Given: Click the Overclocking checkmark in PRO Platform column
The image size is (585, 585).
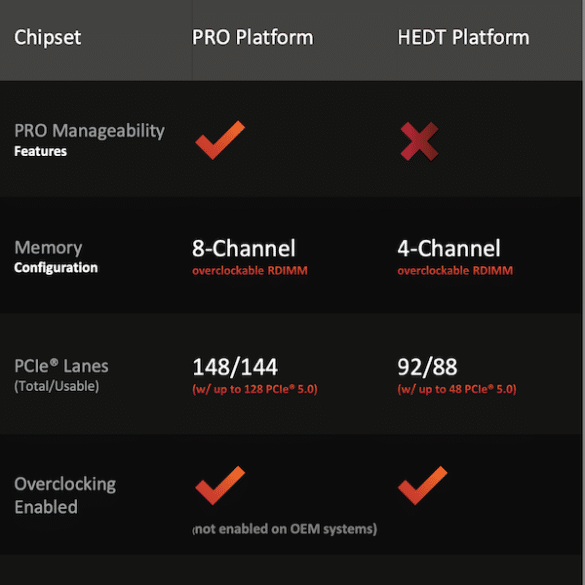Looking at the screenshot, I should pyautogui.click(x=220, y=485).
